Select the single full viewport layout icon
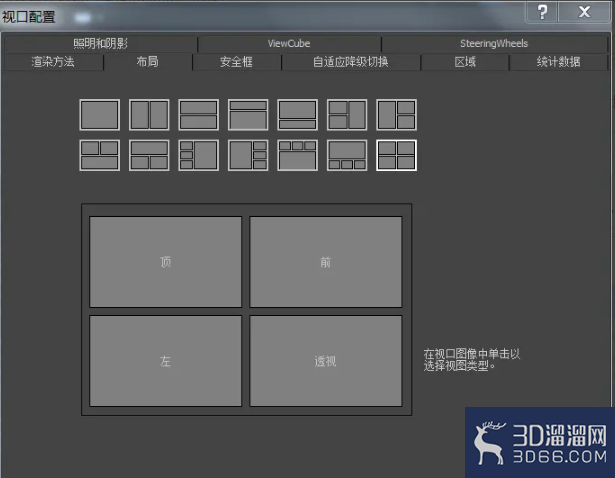Screen dimensions: 615x478 coord(100,115)
